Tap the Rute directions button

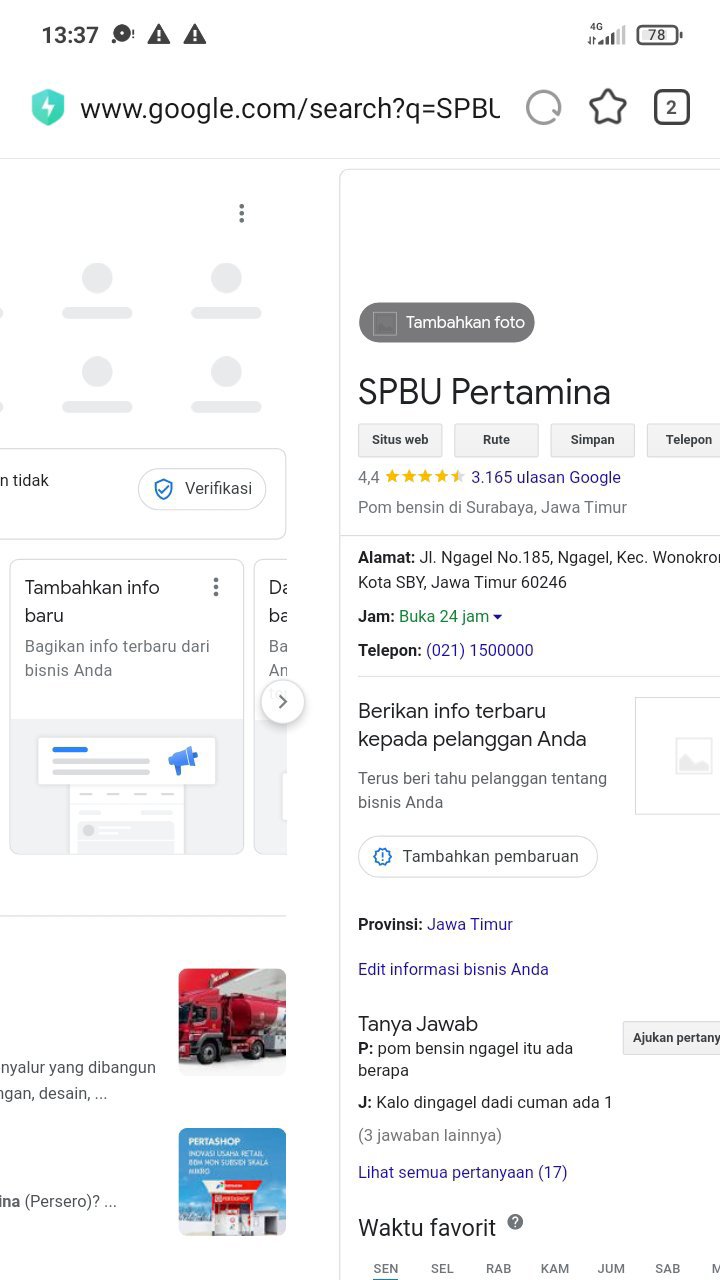[x=496, y=440]
